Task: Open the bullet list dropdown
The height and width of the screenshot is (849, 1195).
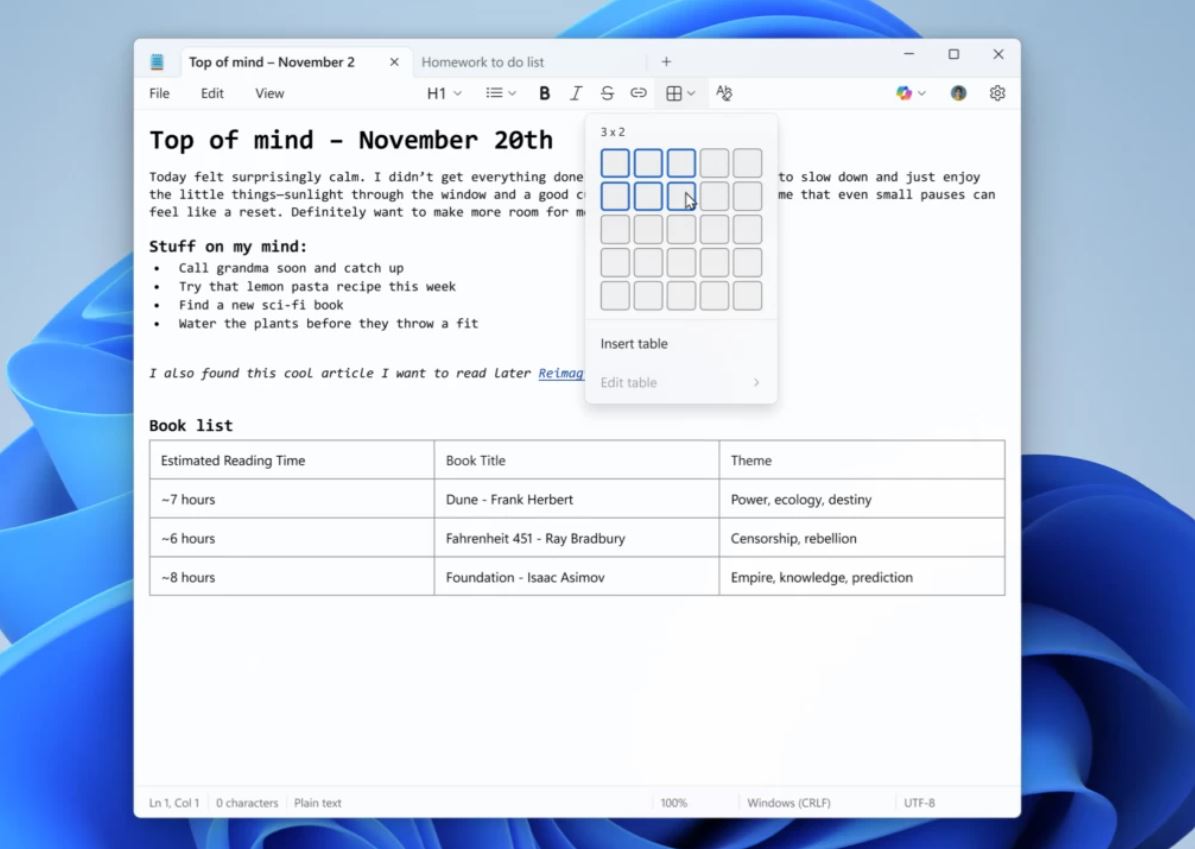Action: [501, 93]
